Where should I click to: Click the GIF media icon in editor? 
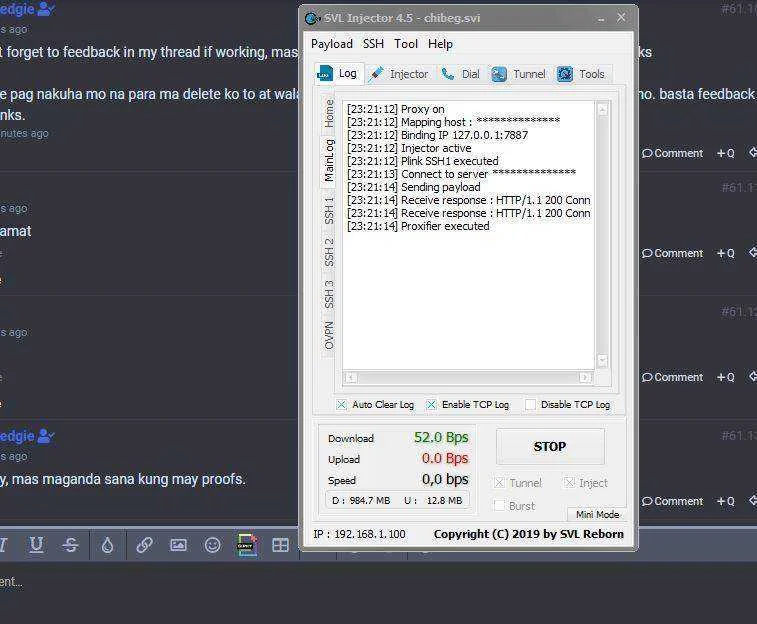247,545
